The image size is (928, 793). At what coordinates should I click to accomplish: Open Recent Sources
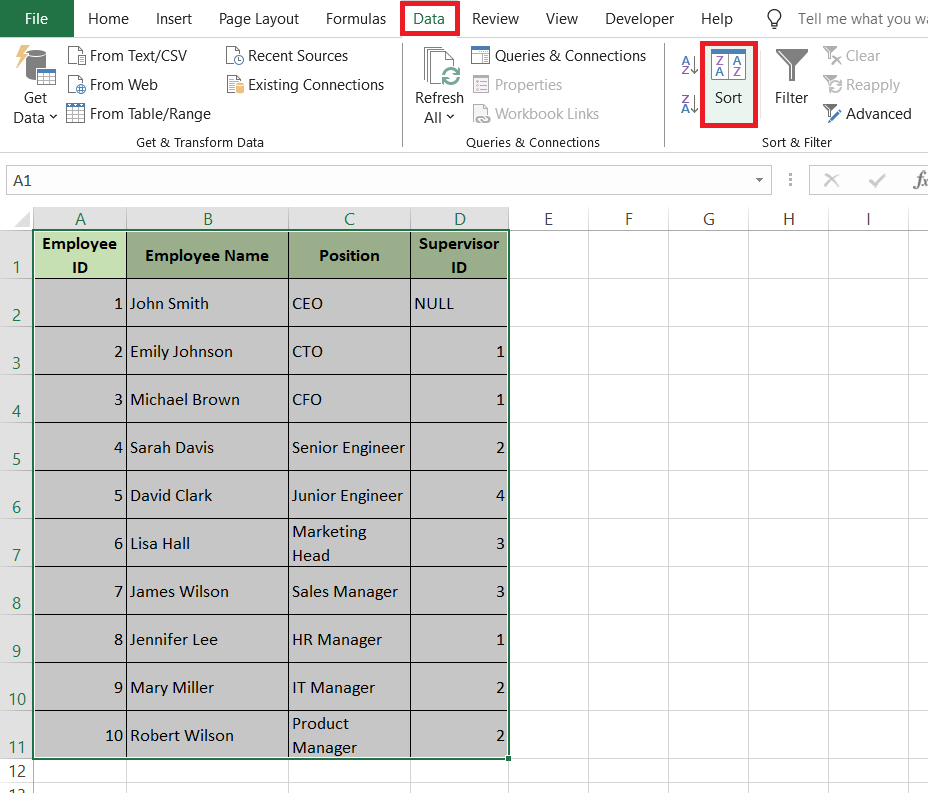coord(287,56)
